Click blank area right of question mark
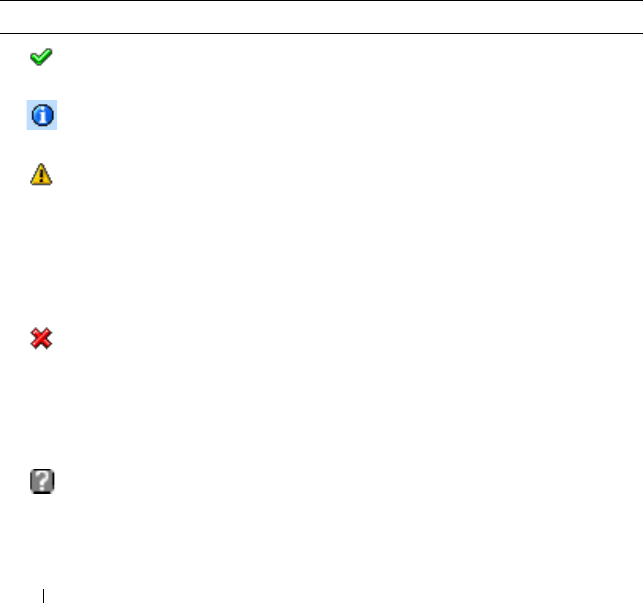Image resolution: width=643 pixels, height=603 pixels. pyautogui.click(x=349, y=481)
